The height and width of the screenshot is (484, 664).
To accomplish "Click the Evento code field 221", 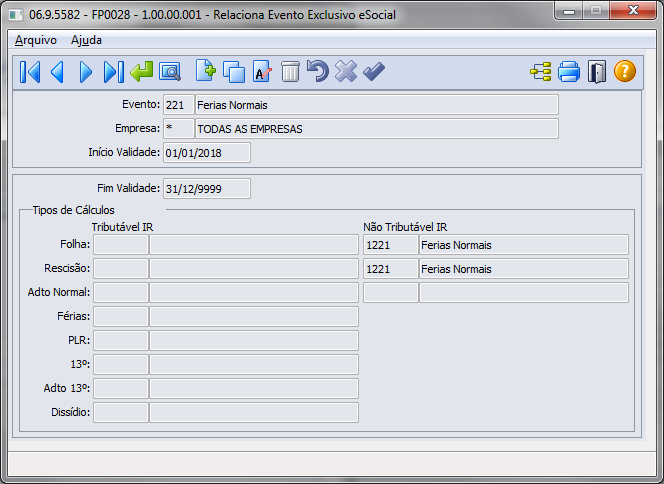I will (x=179, y=105).
